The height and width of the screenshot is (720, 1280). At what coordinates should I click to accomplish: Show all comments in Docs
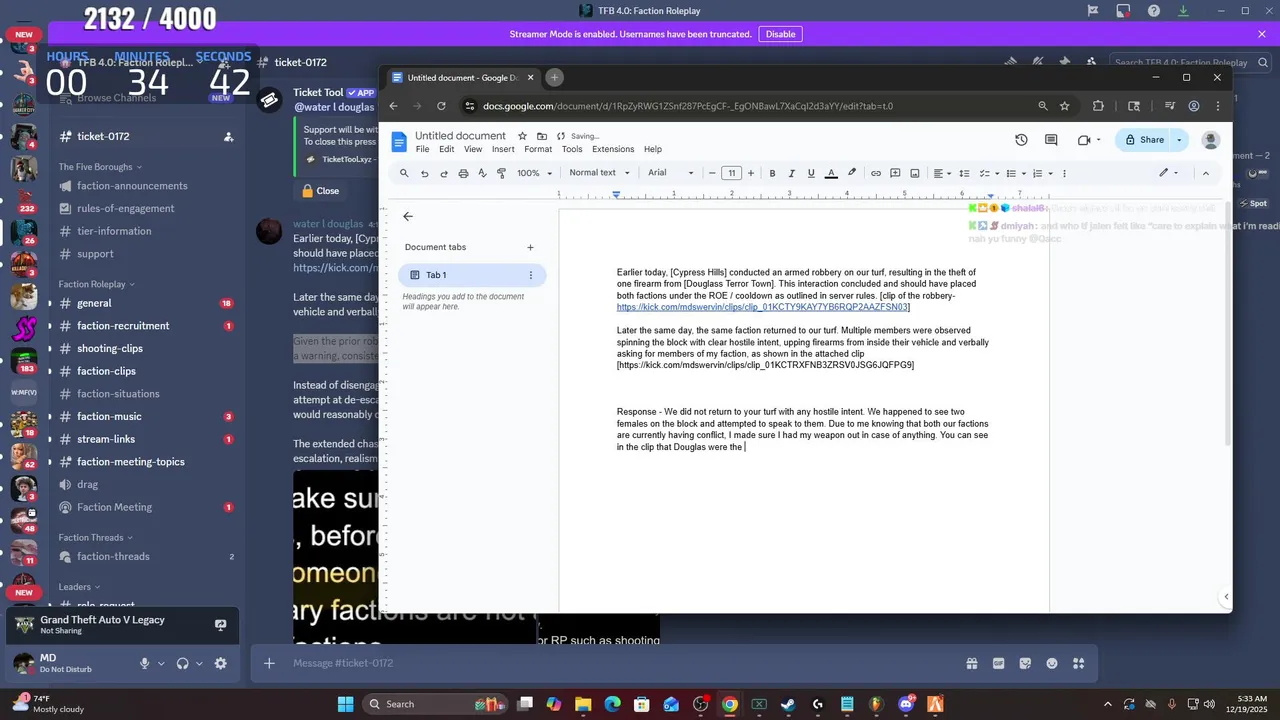[1051, 140]
